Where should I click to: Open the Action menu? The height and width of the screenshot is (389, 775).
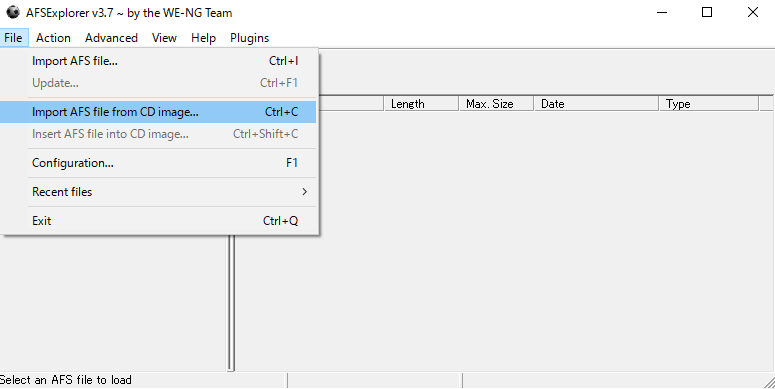(53, 38)
